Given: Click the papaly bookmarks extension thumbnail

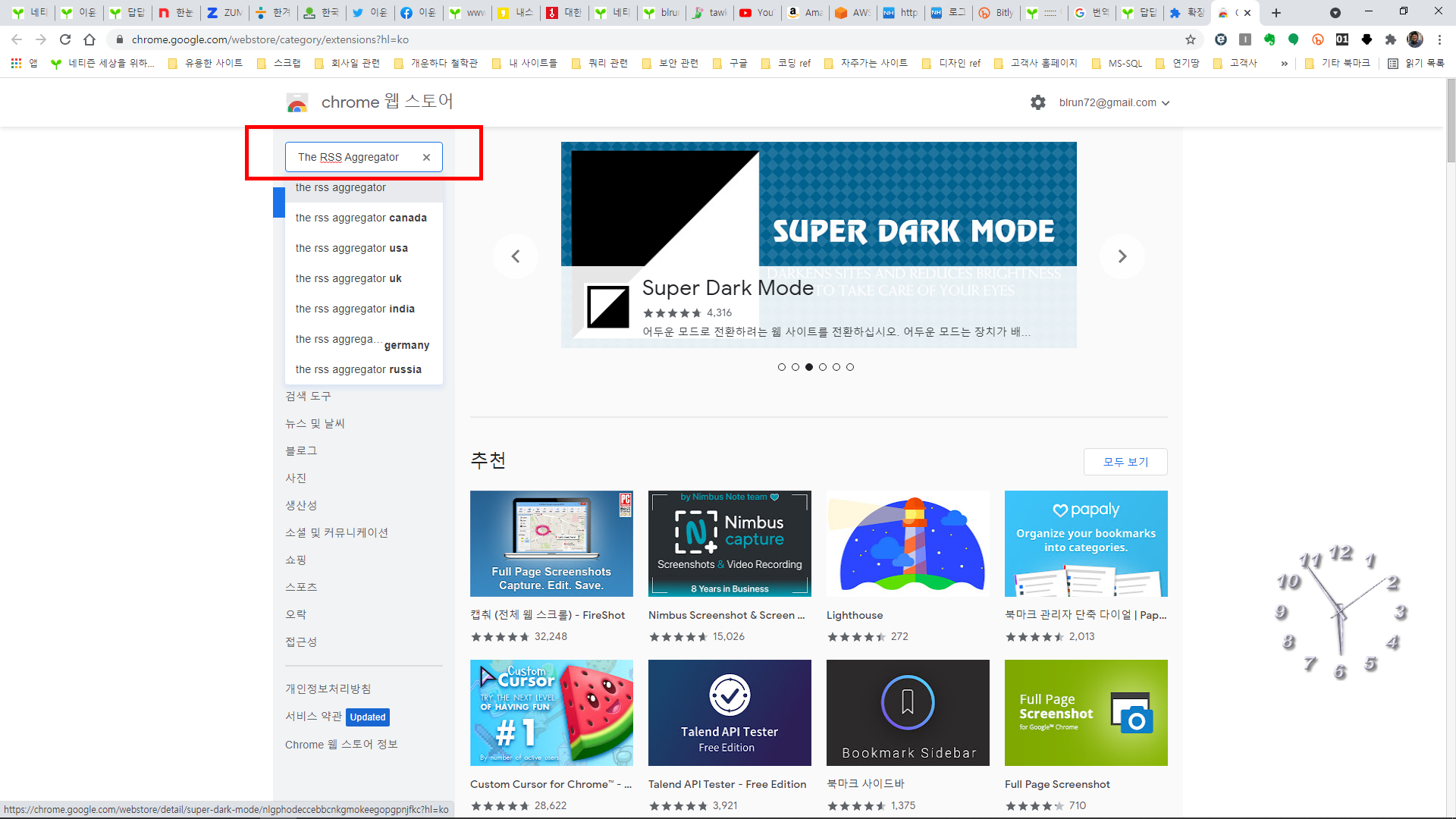Looking at the screenshot, I should (1086, 544).
